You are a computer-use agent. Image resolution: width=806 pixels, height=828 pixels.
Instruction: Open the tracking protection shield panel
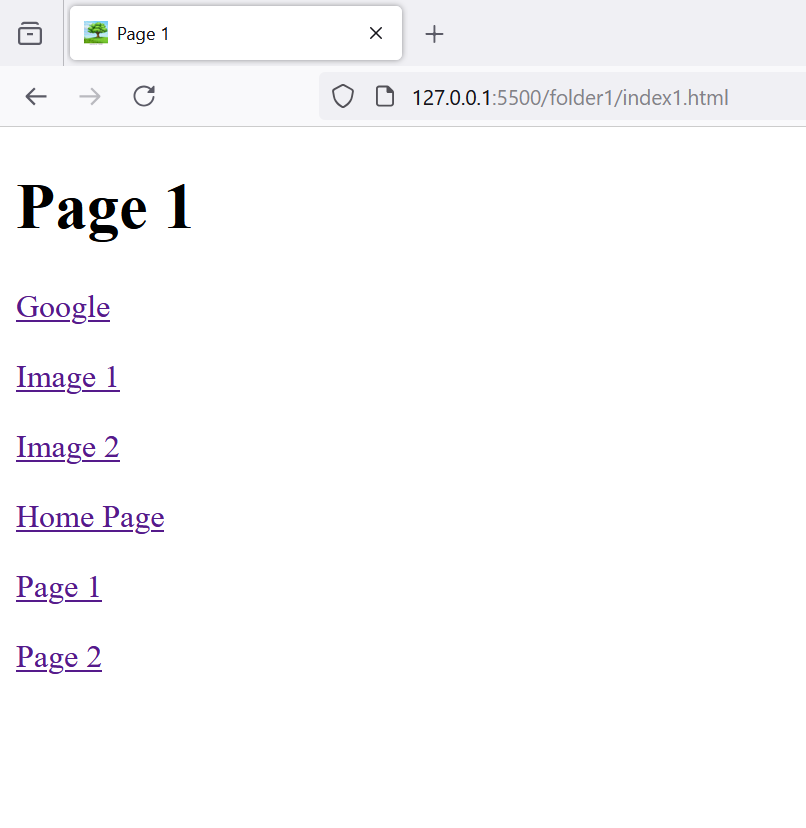343,97
